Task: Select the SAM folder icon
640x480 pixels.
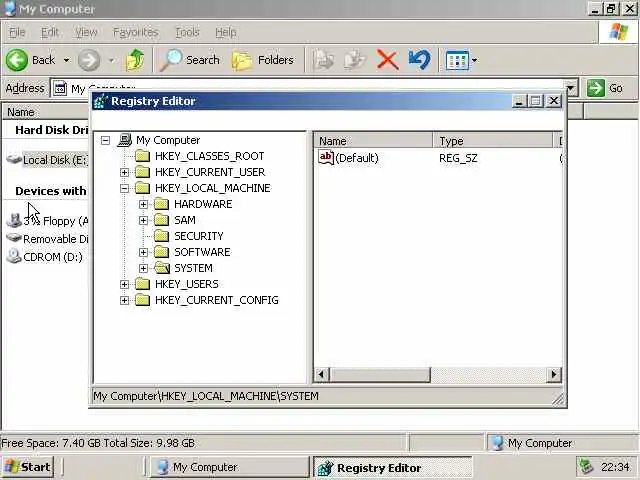Action: point(162,220)
